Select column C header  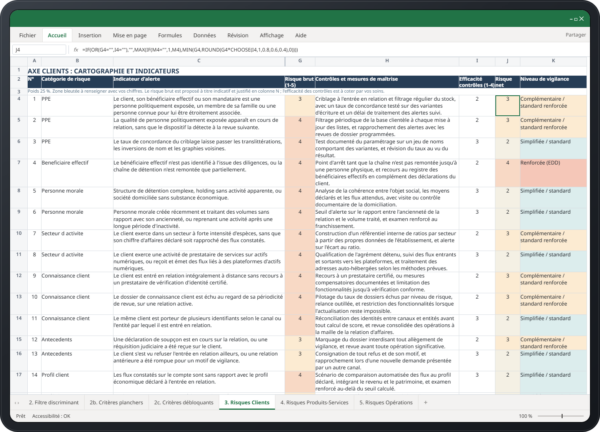click(199, 60)
